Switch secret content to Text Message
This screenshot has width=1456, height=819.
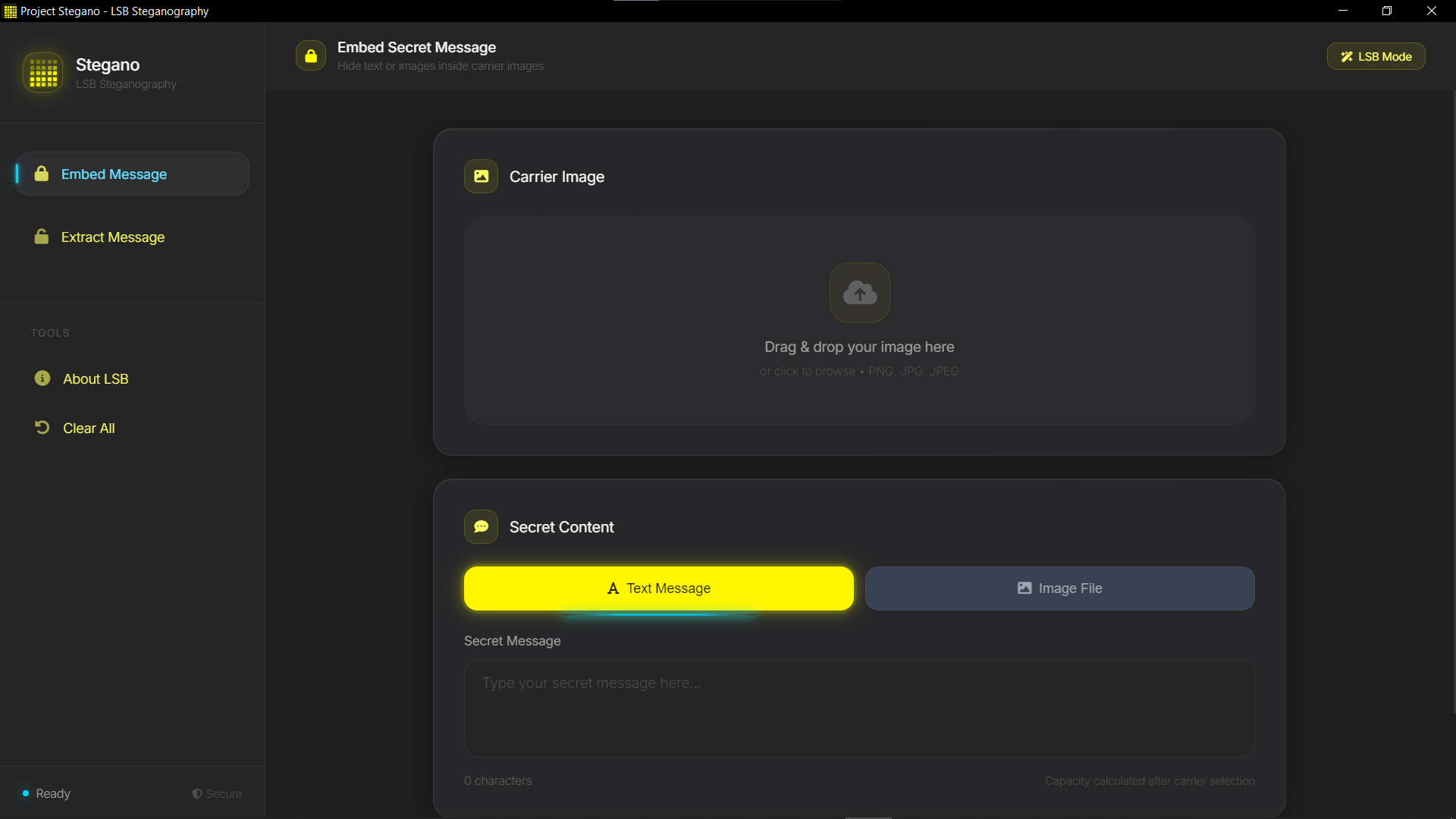pos(658,588)
